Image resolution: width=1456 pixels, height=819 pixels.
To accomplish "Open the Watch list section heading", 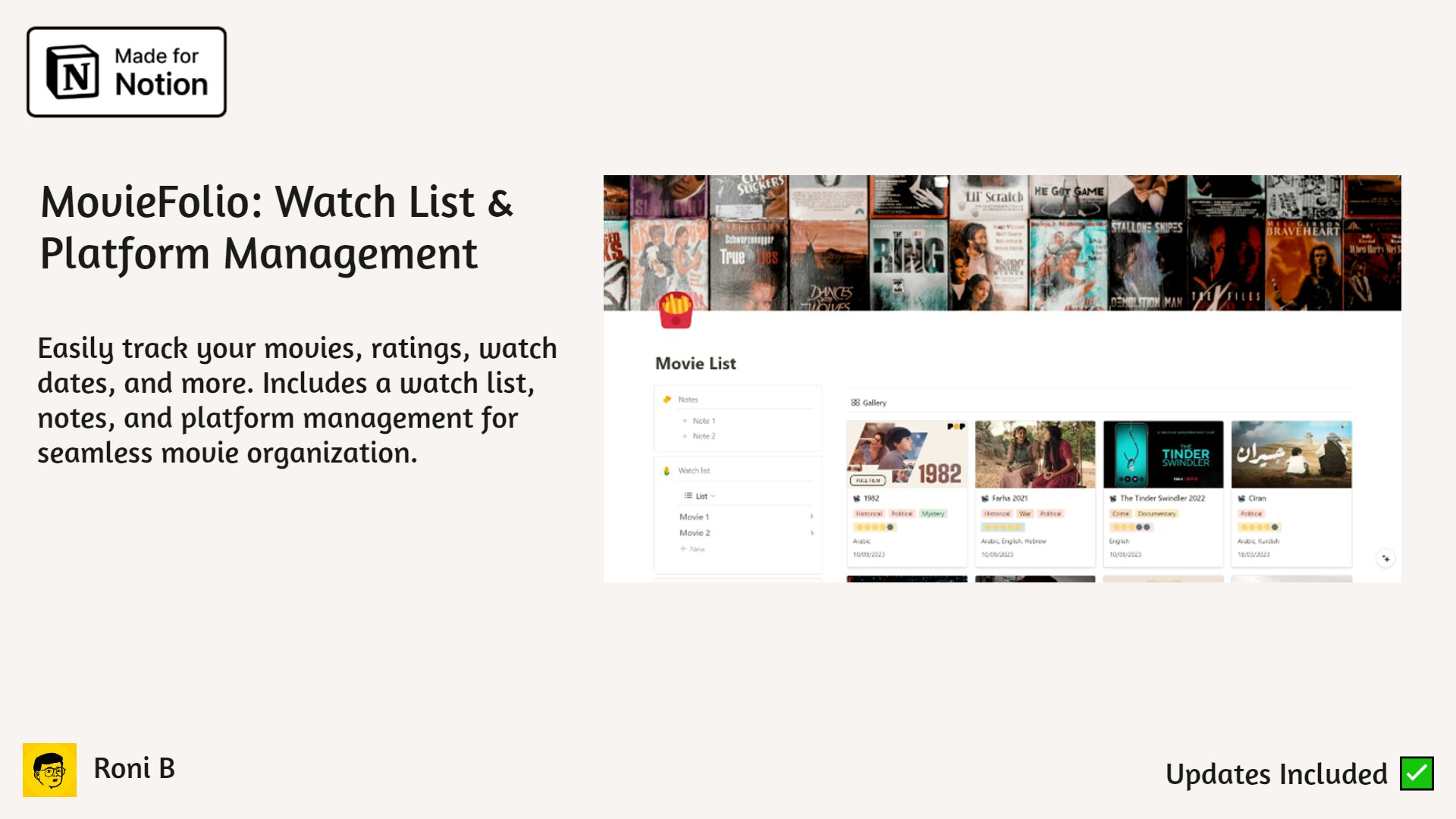I will [694, 471].
